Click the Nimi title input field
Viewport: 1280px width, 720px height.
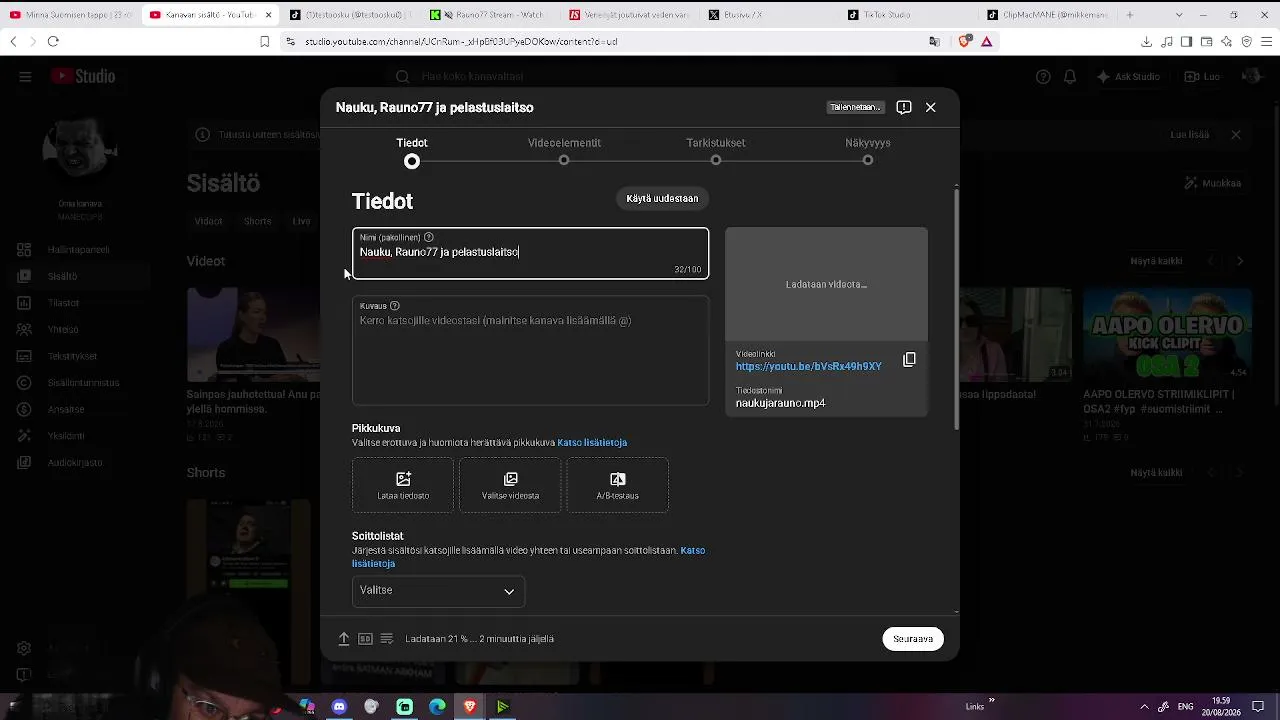pos(530,253)
